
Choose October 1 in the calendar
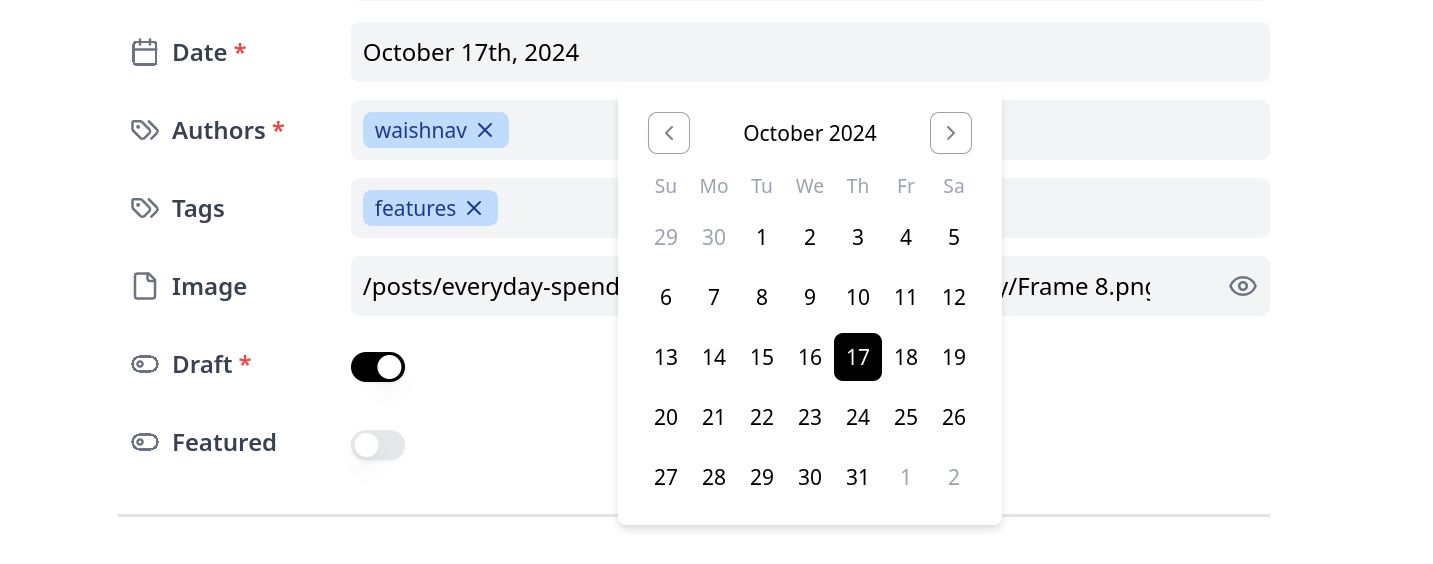762,237
